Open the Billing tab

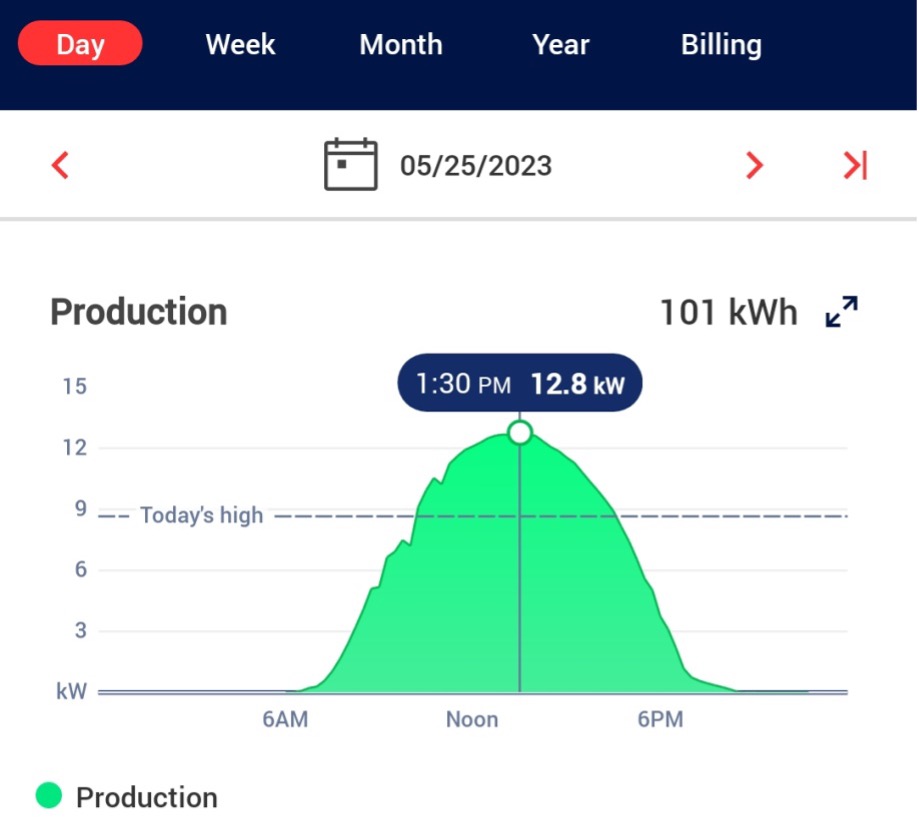tap(721, 45)
